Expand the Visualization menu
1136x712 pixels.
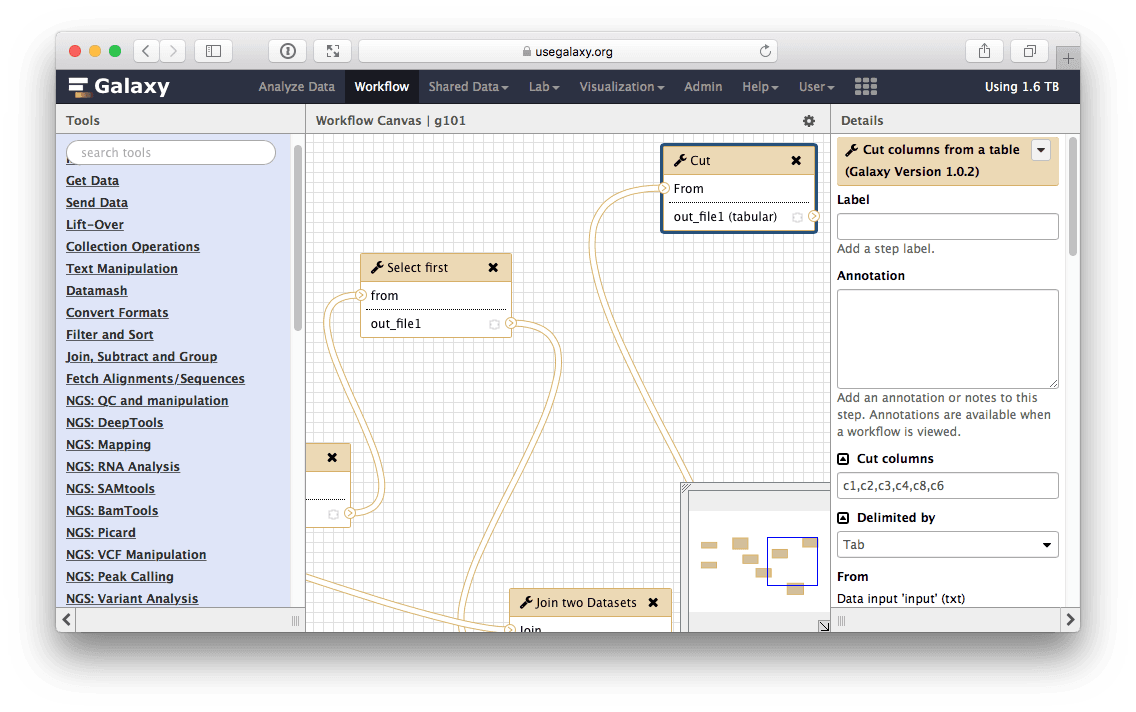point(621,87)
